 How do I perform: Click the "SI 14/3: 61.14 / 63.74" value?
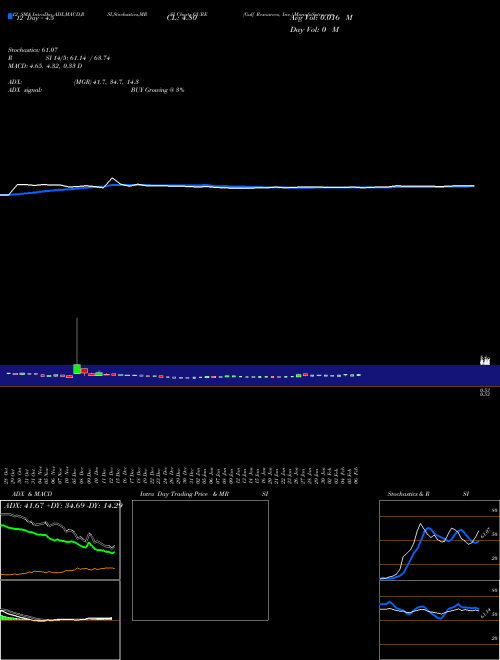(78, 58)
